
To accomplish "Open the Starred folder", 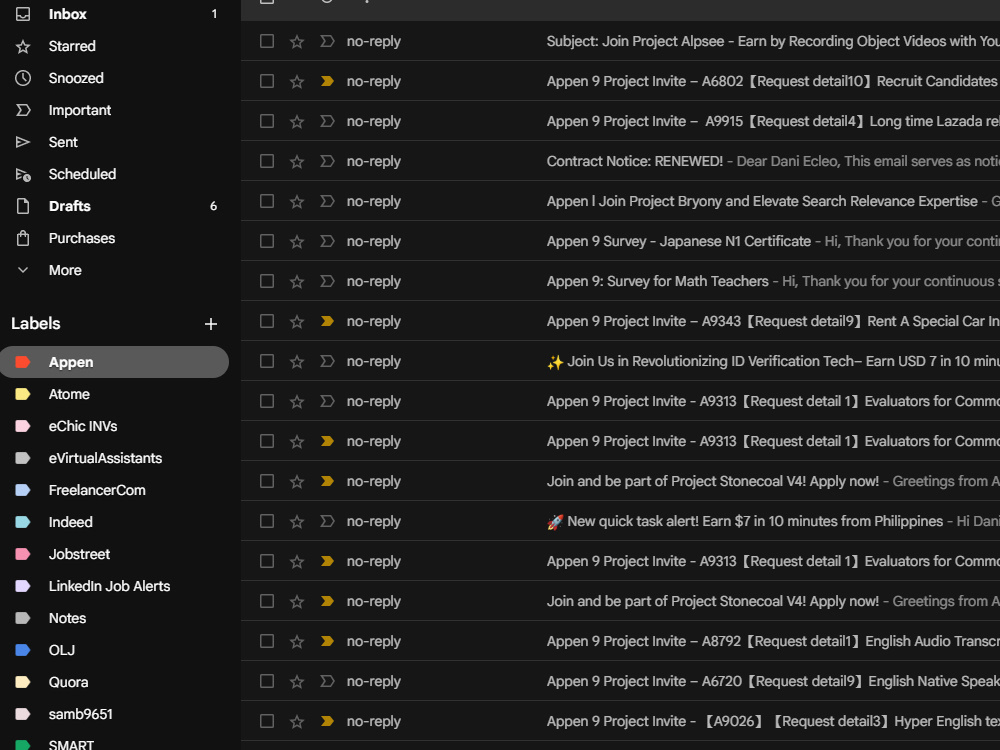I will click(114, 46).
